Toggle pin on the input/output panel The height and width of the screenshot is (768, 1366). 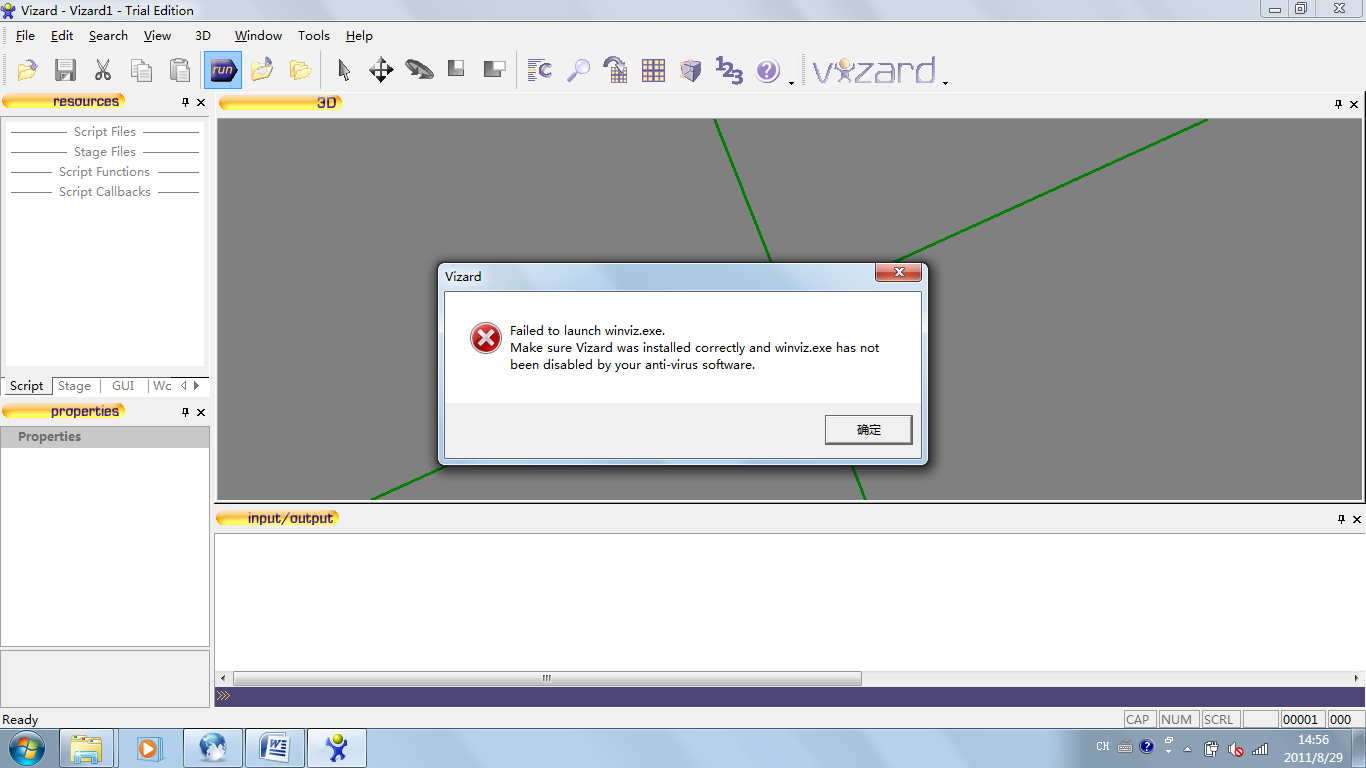click(1341, 519)
